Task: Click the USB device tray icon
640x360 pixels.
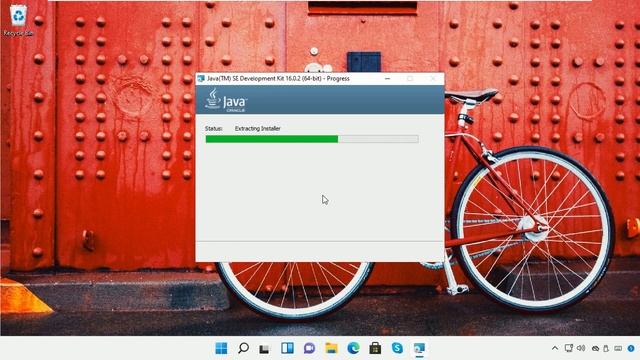Action: pyautogui.click(x=606, y=349)
